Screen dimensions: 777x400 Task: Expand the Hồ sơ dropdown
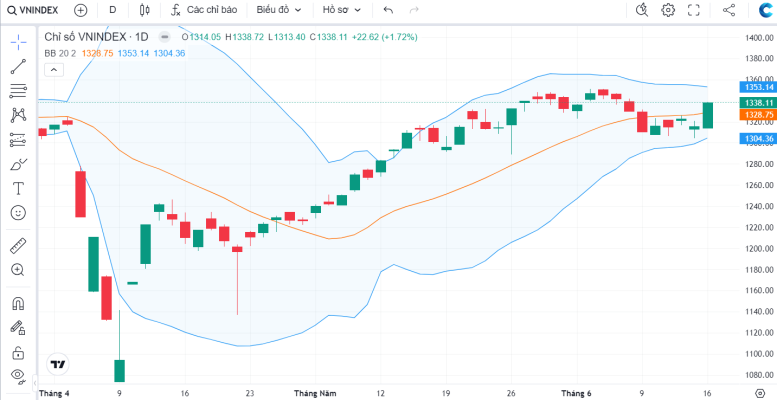pyautogui.click(x=342, y=10)
